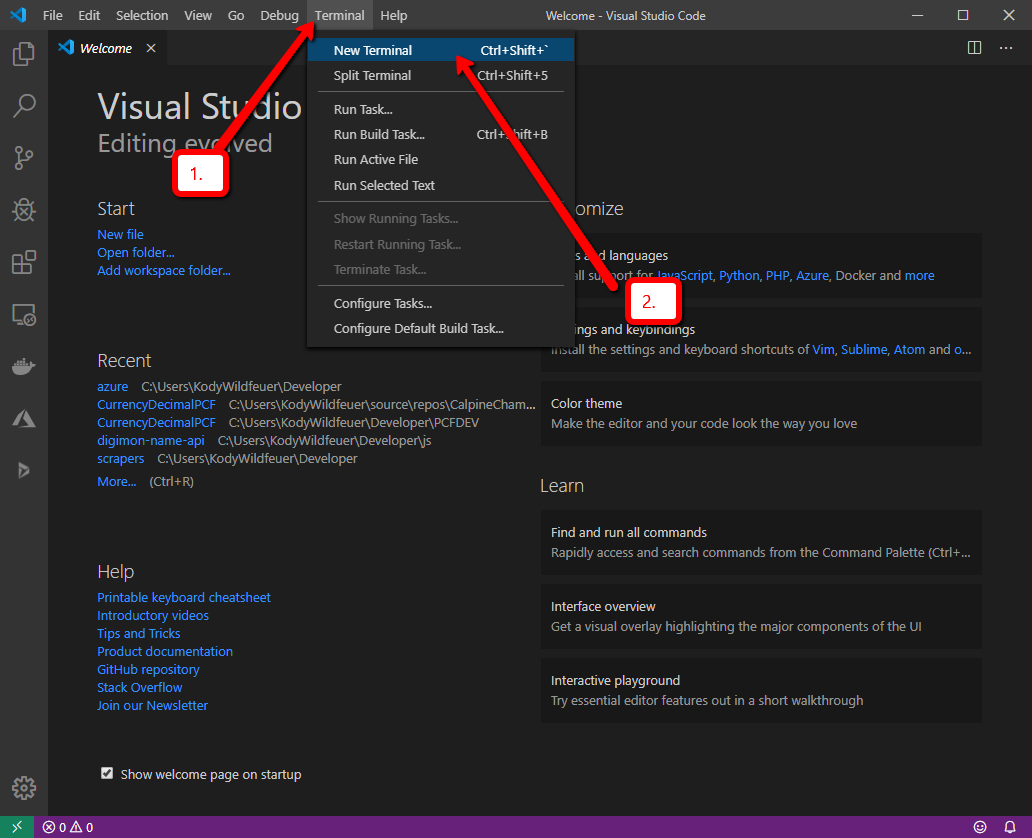Open the Edit menu
This screenshot has height=838, width=1032.
(89, 15)
